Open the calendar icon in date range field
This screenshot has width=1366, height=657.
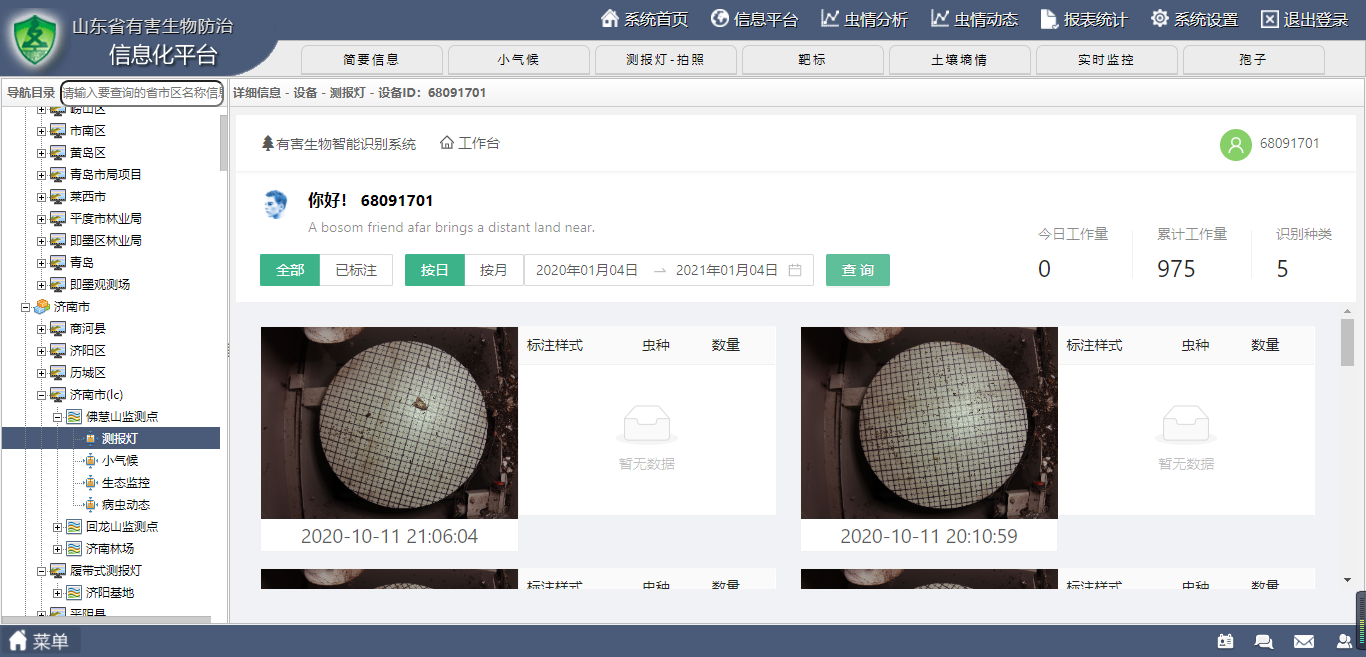pos(795,270)
